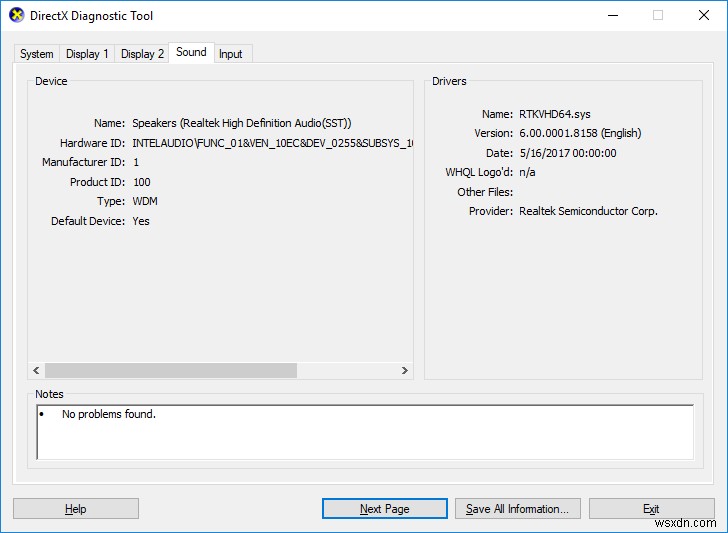Image resolution: width=728 pixels, height=533 pixels.
Task: Click the Notes text box
Action: coord(365,432)
